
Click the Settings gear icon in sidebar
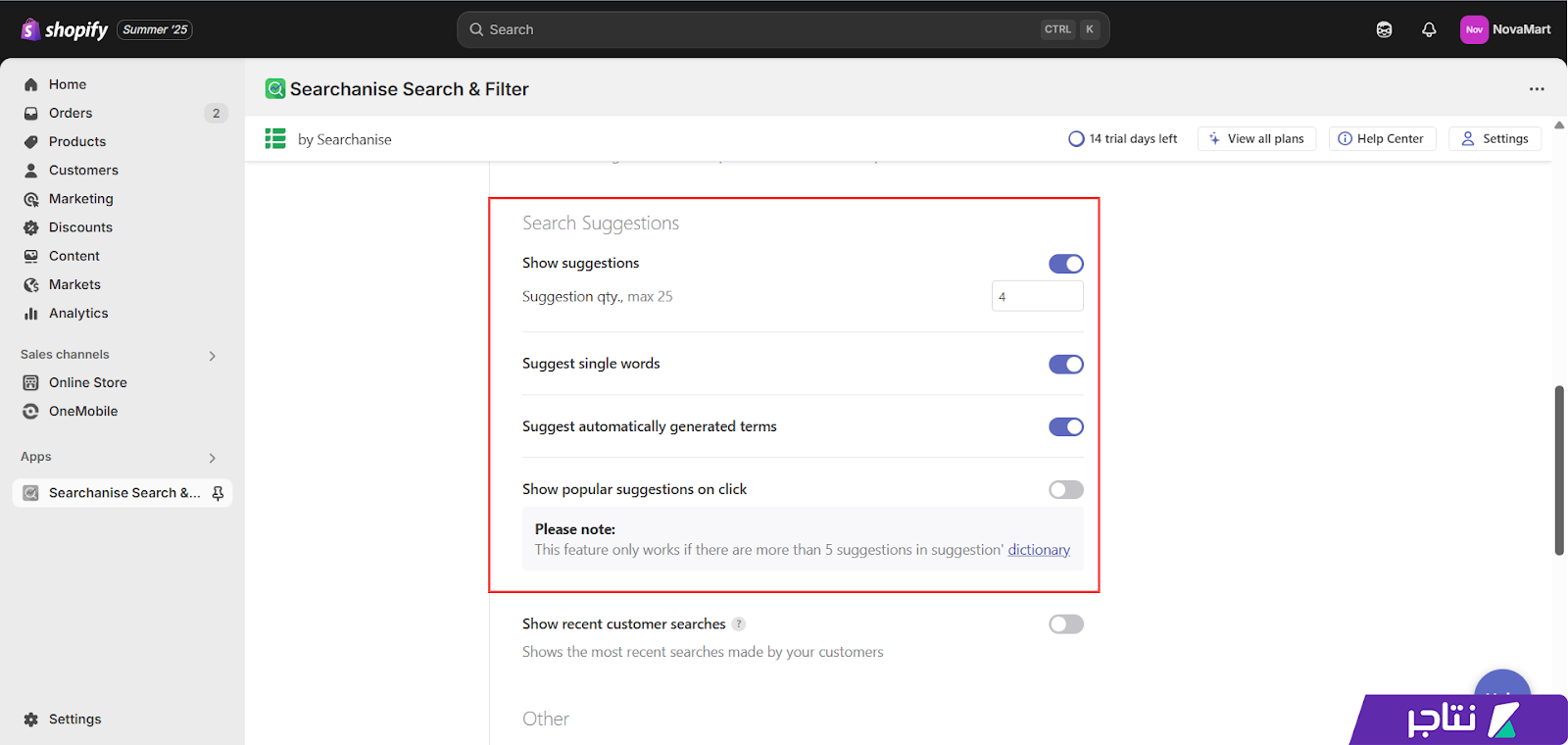point(31,720)
